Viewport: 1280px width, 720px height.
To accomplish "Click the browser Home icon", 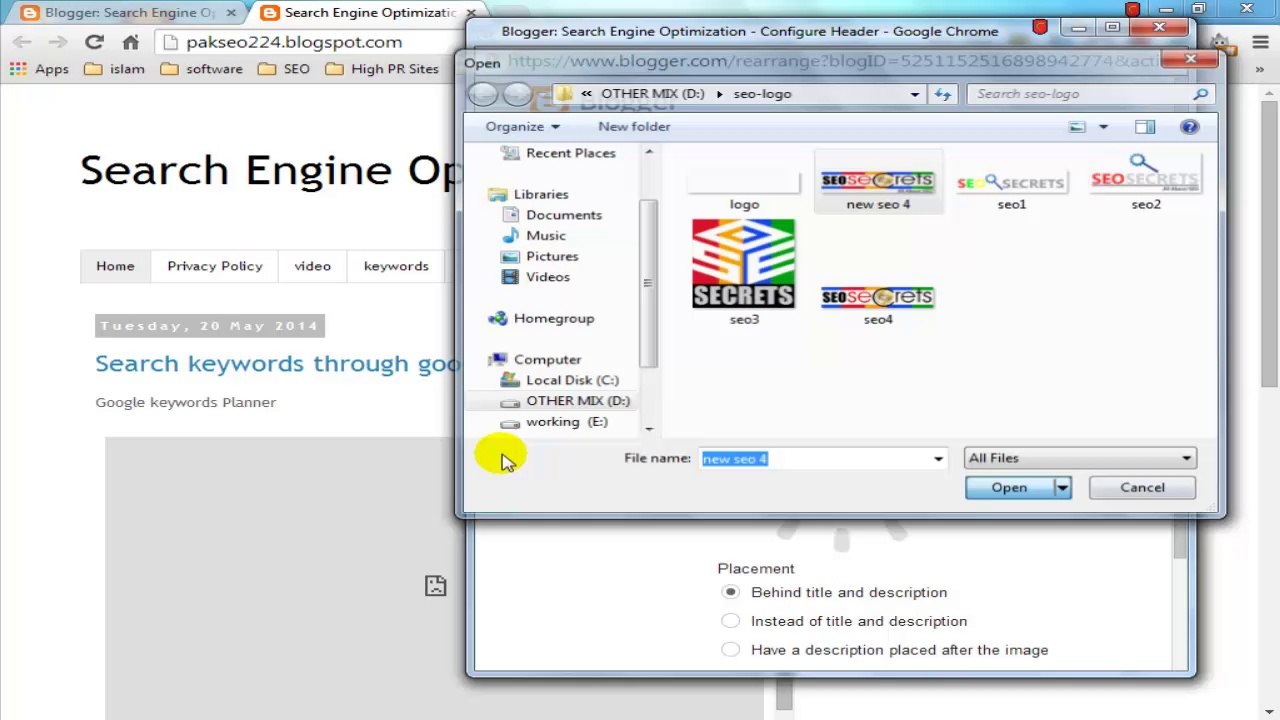I will pyautogui.click(x=130, y=42).
